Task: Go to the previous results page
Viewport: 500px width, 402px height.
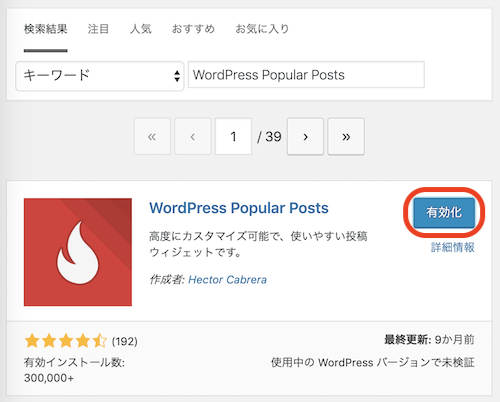Action: 193,136
